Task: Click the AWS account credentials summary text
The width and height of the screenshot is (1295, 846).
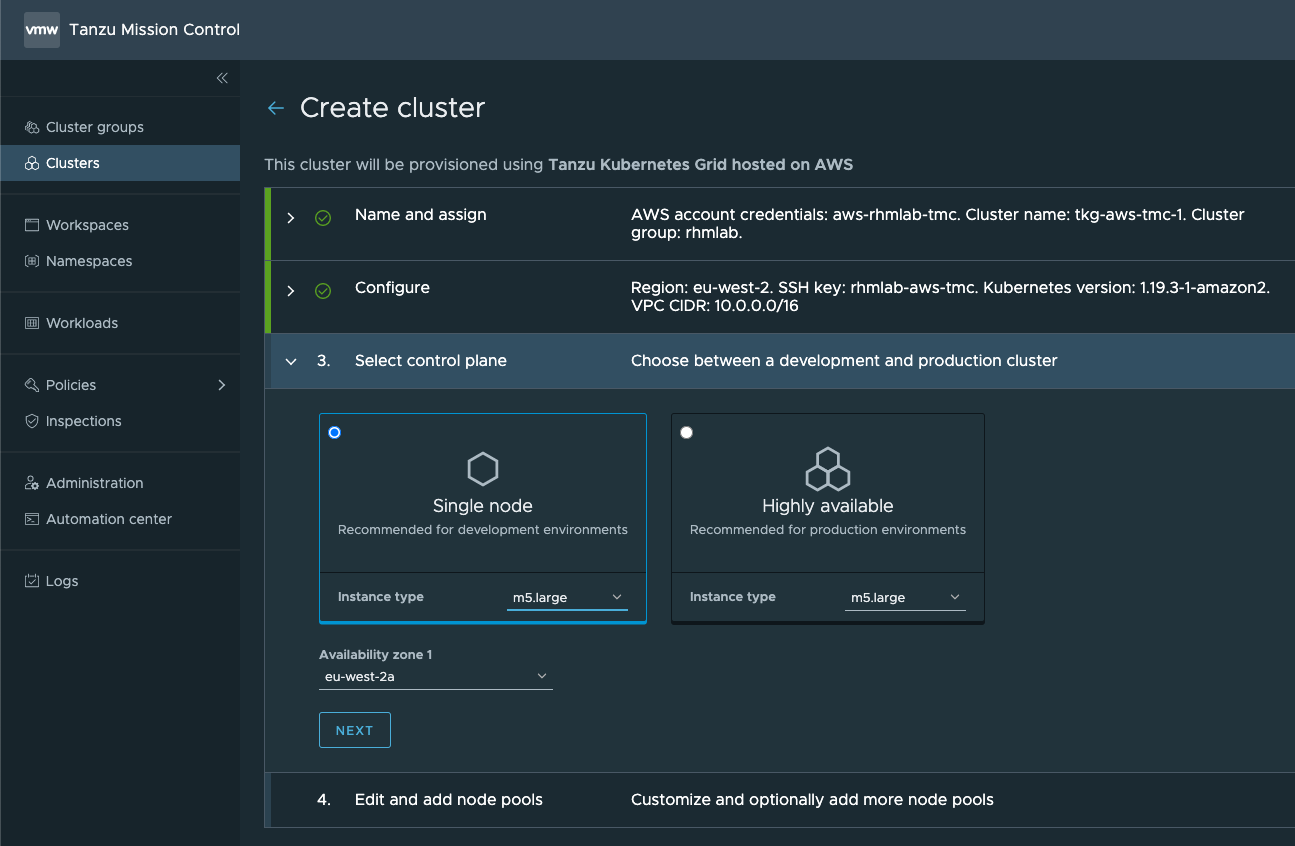Action: (938, 224)
